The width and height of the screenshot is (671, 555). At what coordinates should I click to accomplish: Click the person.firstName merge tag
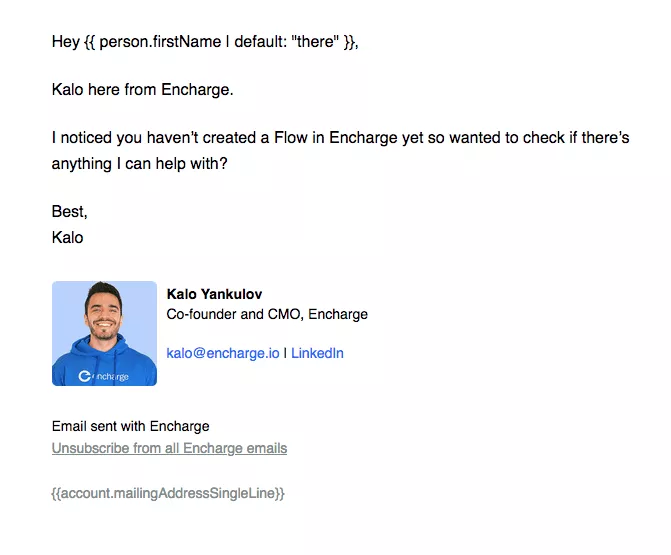(x=160, y=42)
